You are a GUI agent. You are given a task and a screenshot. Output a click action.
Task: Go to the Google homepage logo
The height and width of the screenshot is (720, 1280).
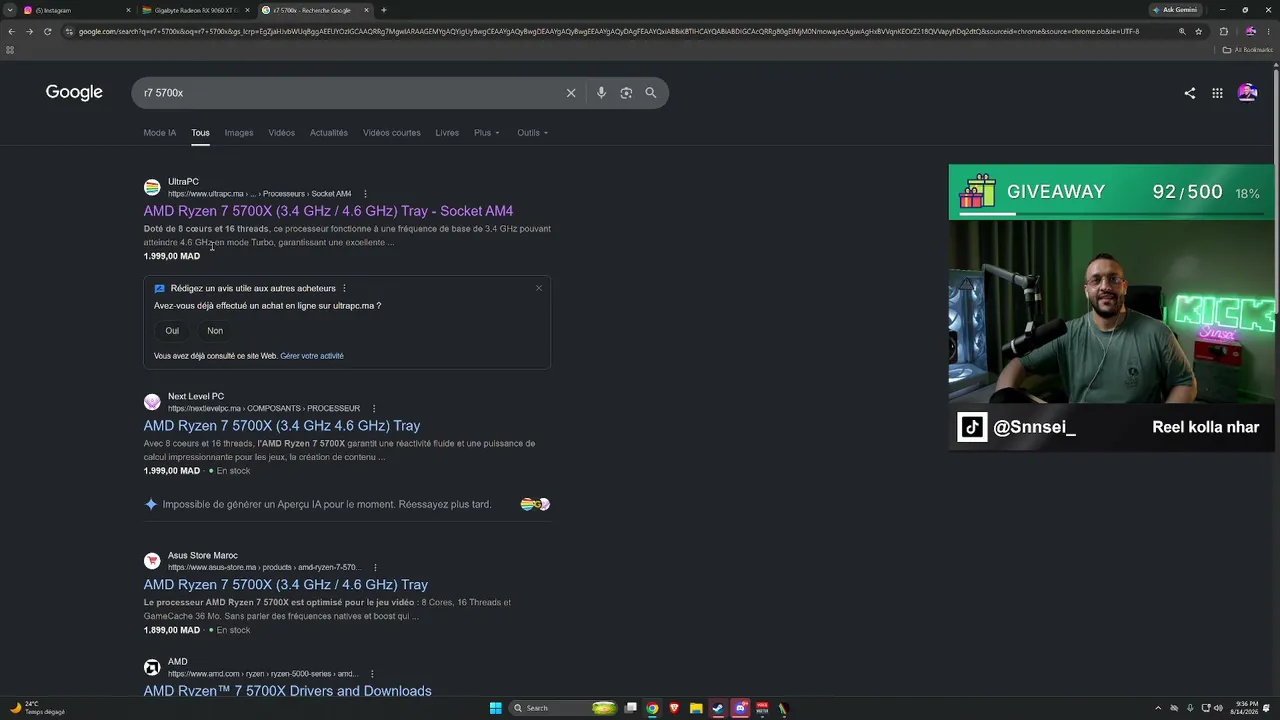click(74, 93)
